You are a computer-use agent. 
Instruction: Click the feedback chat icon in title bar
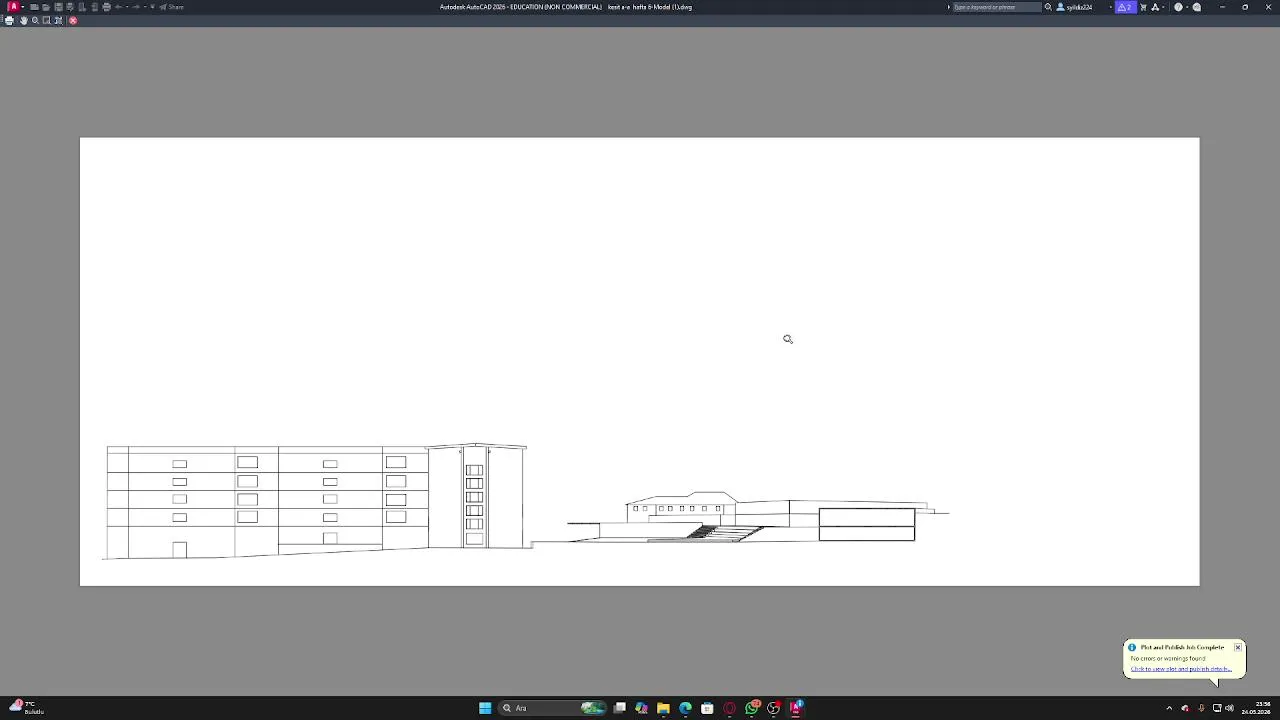1197,7
